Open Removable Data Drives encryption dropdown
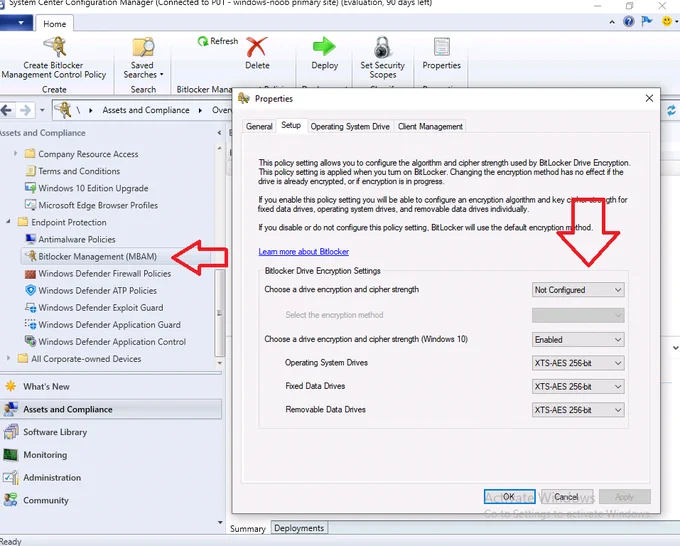The height and width of the screenshot is (546, 680). (x=578, y=410)
